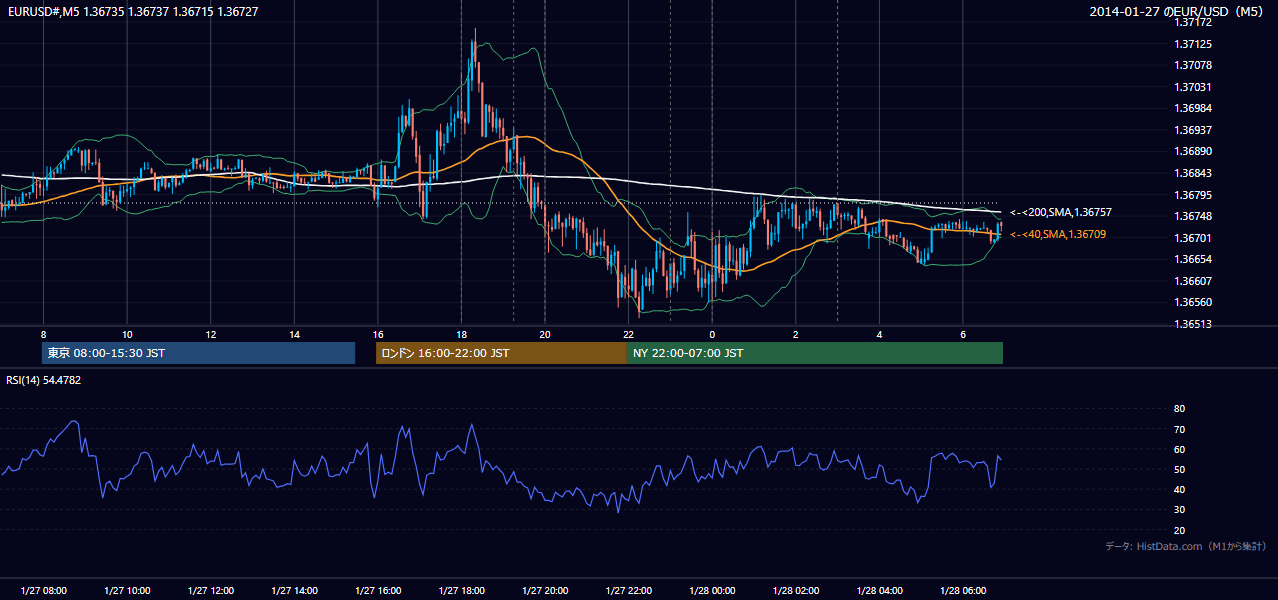1278x600 pixels.
Task: Click price level 1.37125 on the price axis
Action: pyautogui.click(x=1194, y=45)
